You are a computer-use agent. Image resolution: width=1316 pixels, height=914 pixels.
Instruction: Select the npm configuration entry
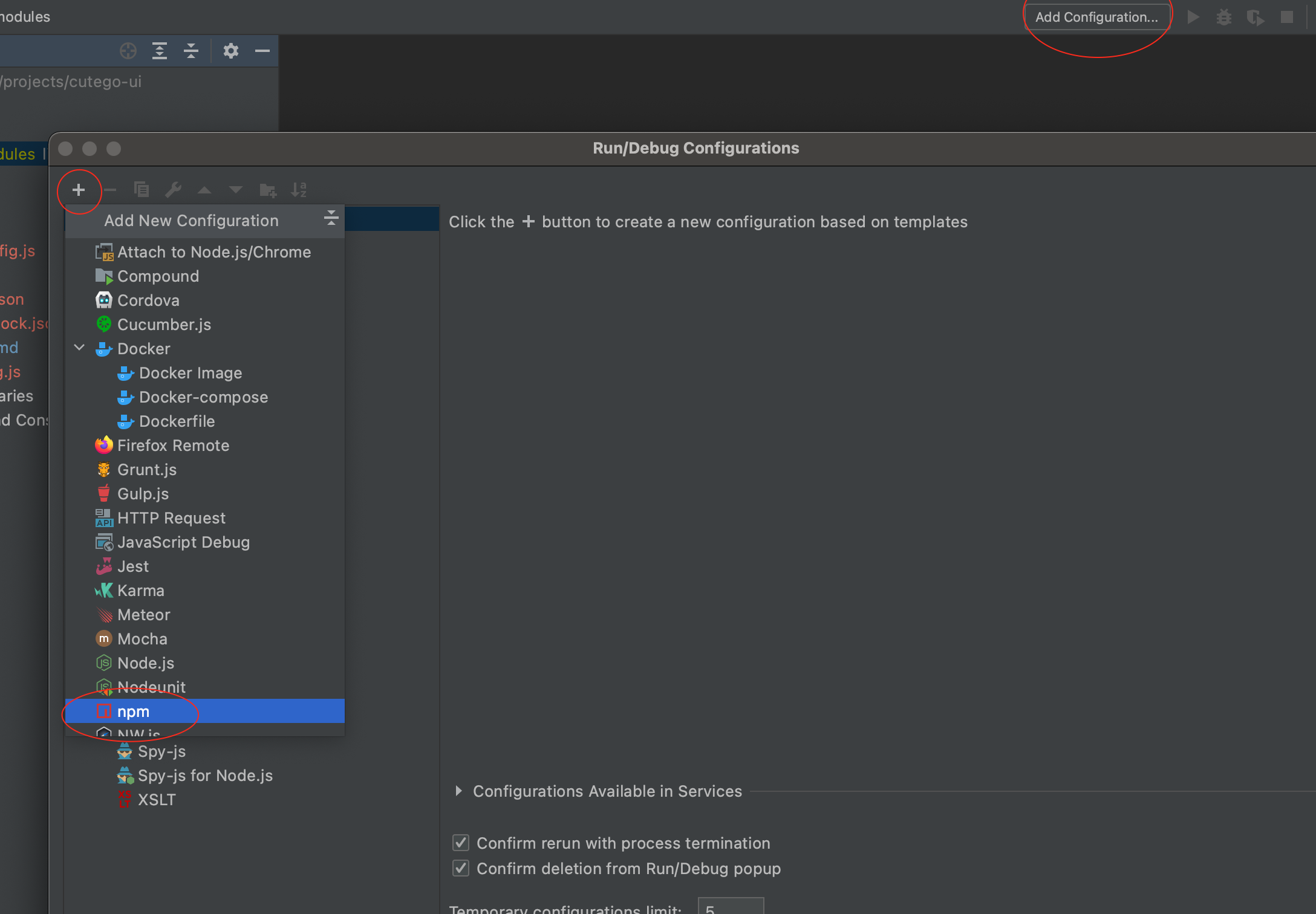[205, 711]
